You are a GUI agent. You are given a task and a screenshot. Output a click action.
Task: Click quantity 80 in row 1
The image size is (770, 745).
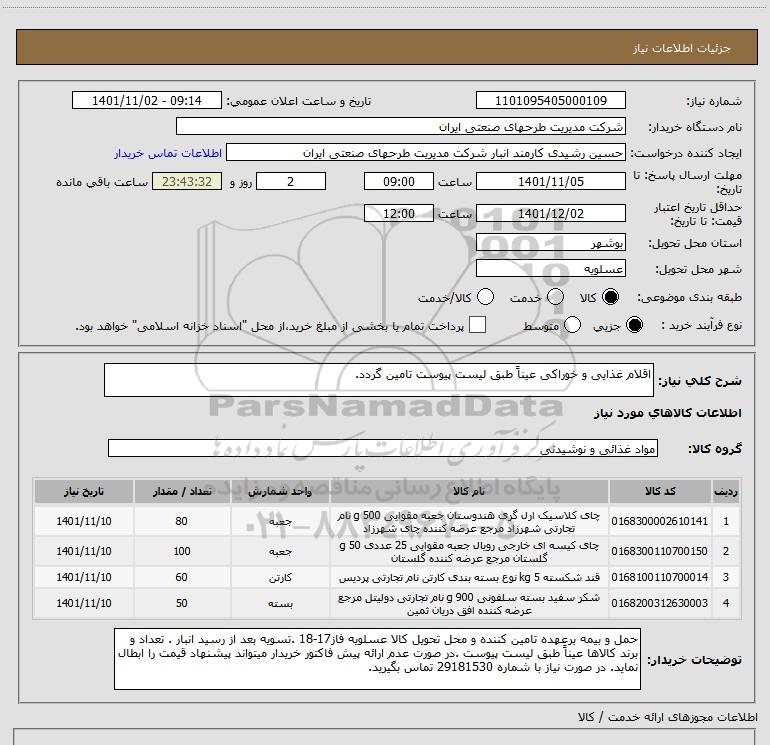[x=182, y=521]
